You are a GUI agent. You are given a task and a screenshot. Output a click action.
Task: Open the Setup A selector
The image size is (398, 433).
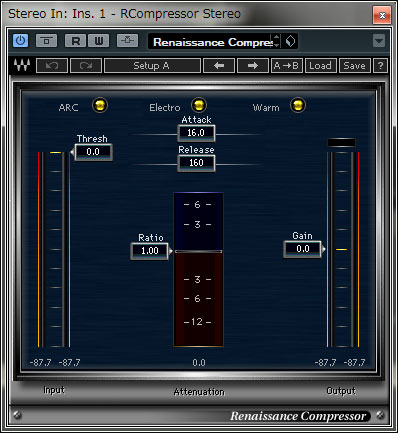[x=152, y=66]
